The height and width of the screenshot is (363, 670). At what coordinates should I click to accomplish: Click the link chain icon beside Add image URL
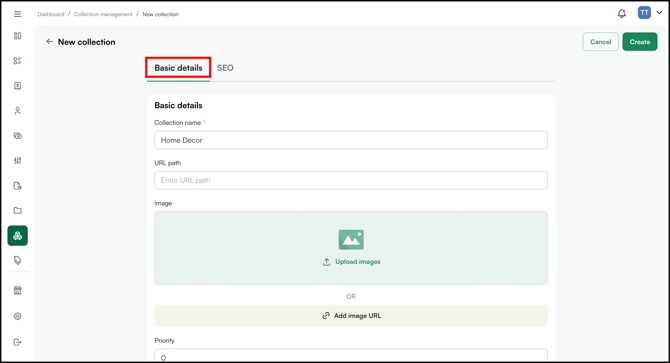[x=326, y=316]
